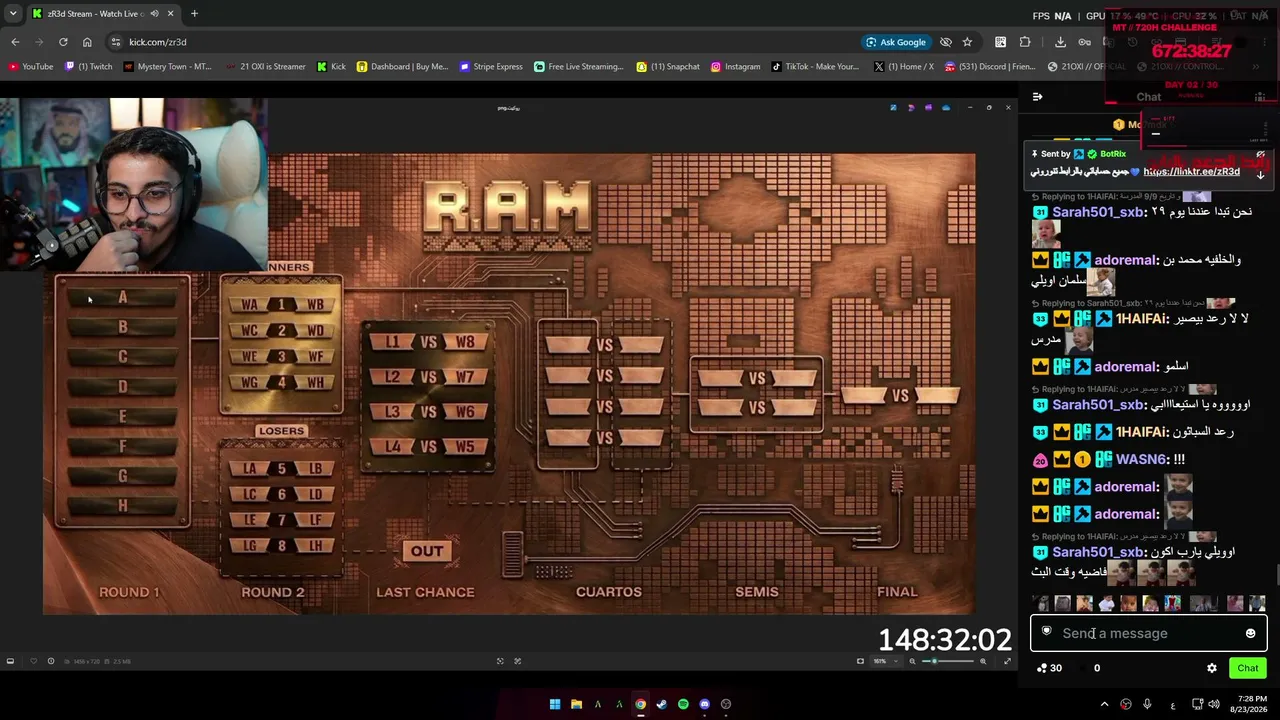The image size is (1280, 720).
Task: Open the browser home page button
Action: pyautogui.click(x=87, y=42)
